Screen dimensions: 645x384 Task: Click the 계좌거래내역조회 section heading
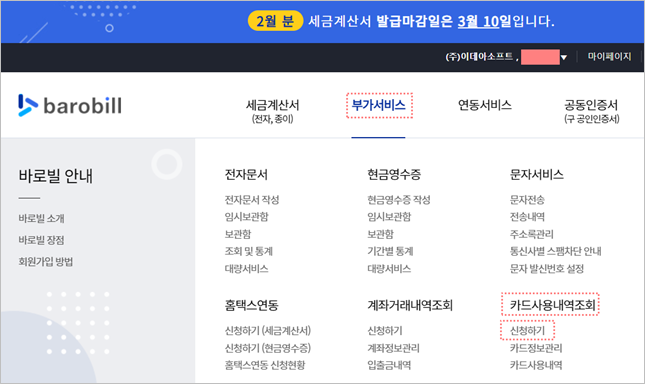(x=410, y=305)
